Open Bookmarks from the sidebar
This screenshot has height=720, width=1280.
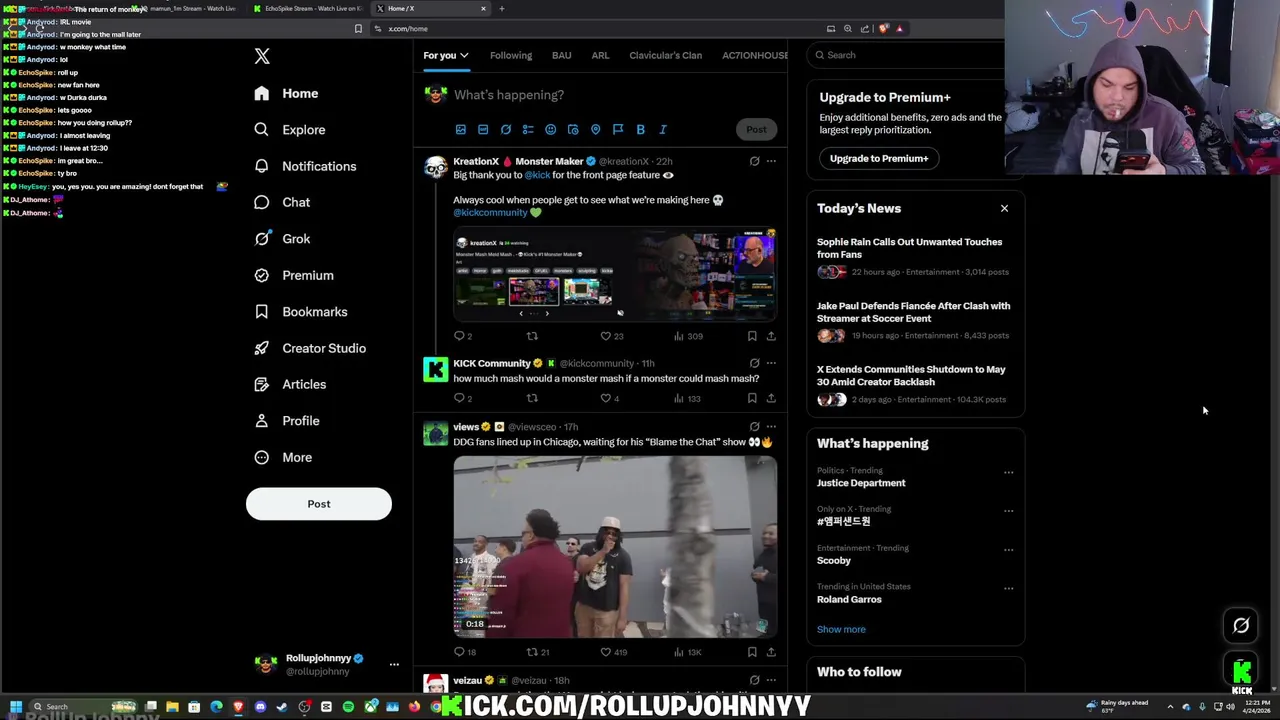click(x=301, y=312)
